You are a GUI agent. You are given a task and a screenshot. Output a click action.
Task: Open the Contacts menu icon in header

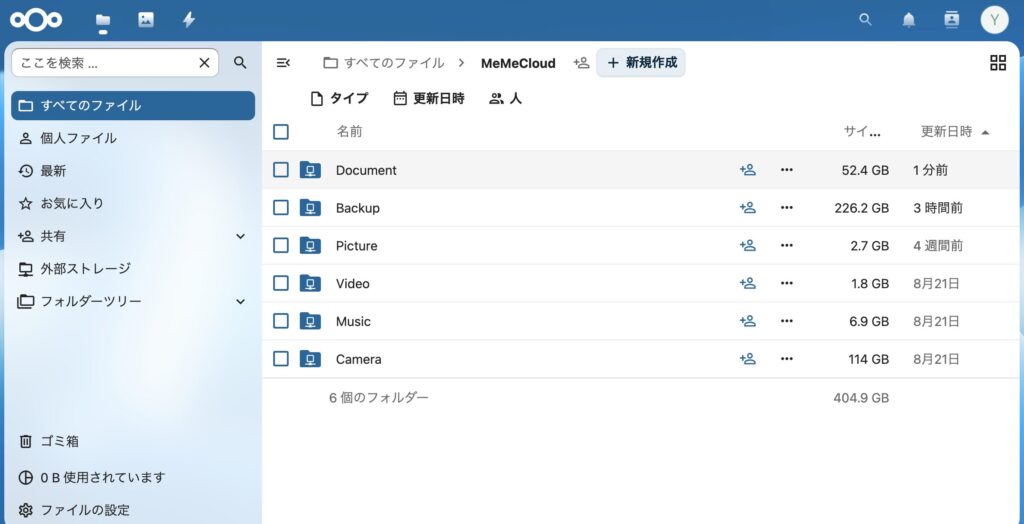(x=951, y=20)
